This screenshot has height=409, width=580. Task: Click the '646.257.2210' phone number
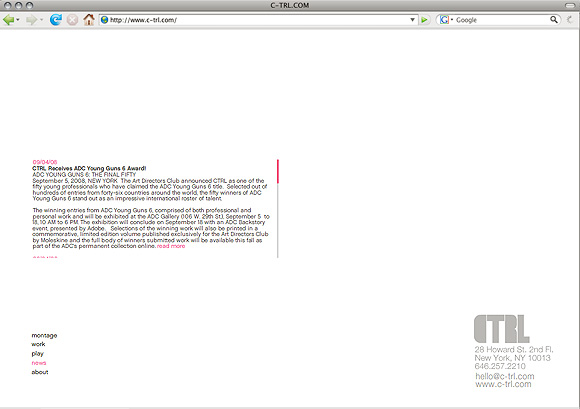[500, 366]
